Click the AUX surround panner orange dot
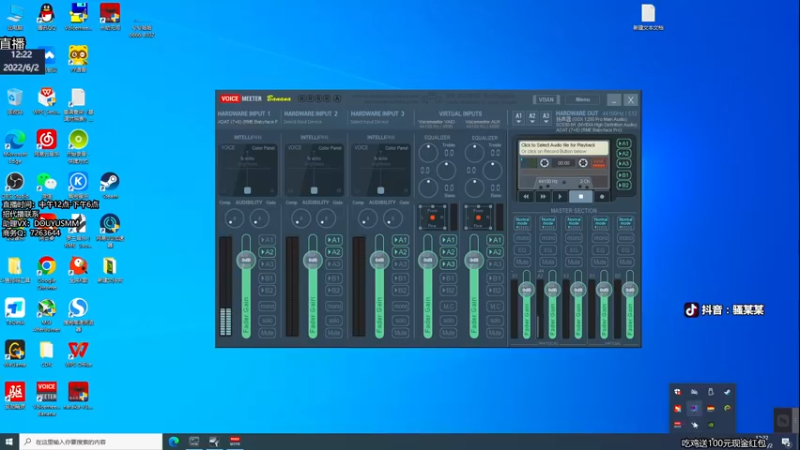Image resolution: width=800 pixels, height=450 pixels. pyautogui.click(x=478, y=218)
